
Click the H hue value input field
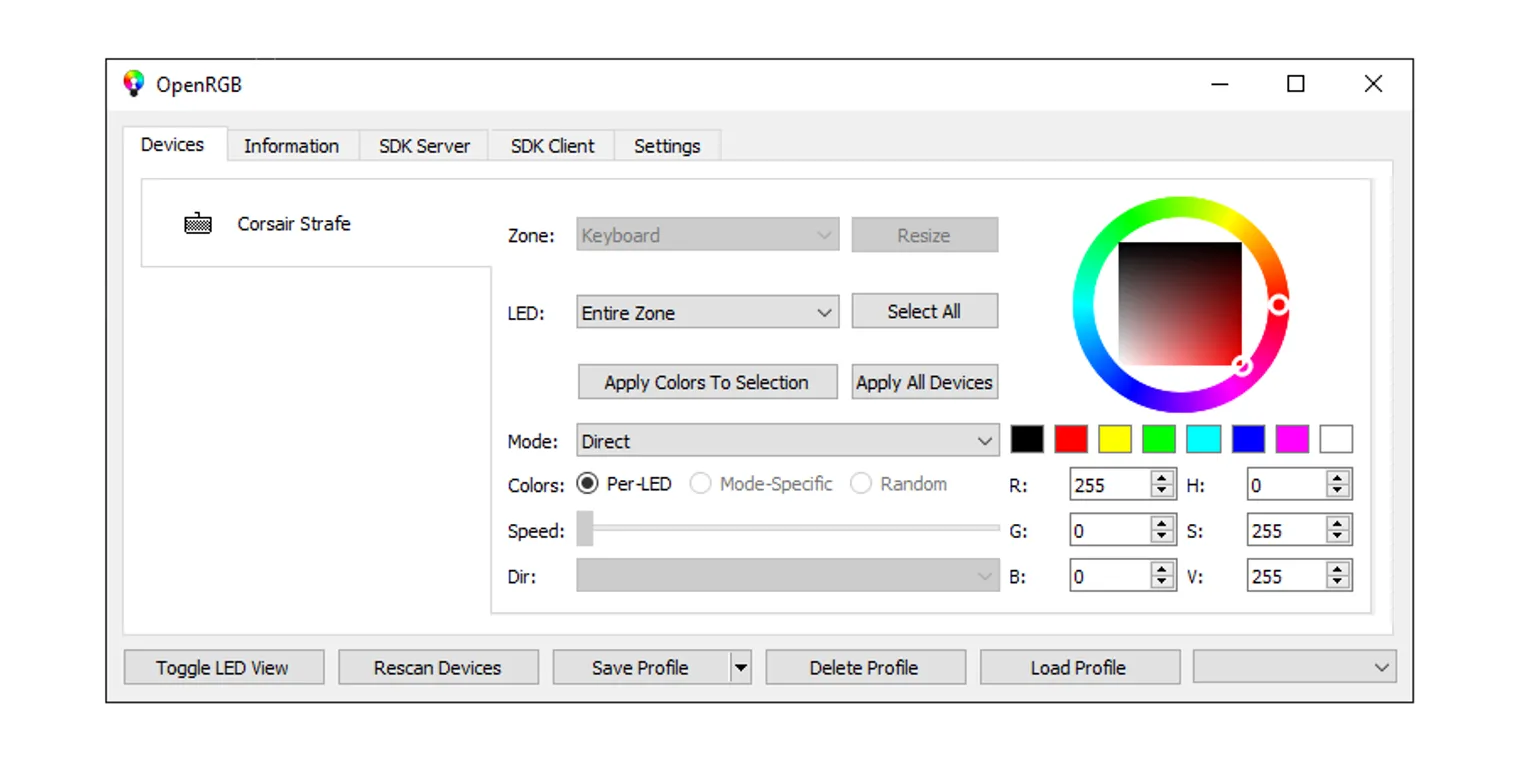click(x=1286, y=485)
